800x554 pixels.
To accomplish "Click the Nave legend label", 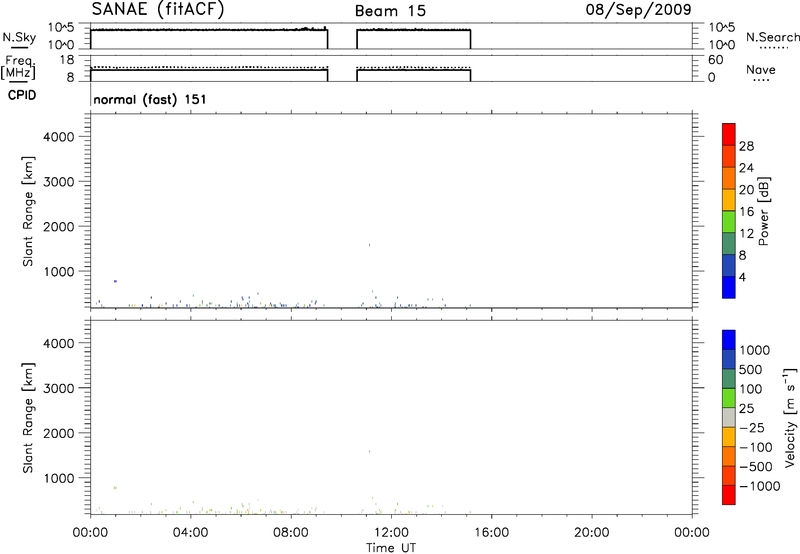I will click(x=761, y=69).
